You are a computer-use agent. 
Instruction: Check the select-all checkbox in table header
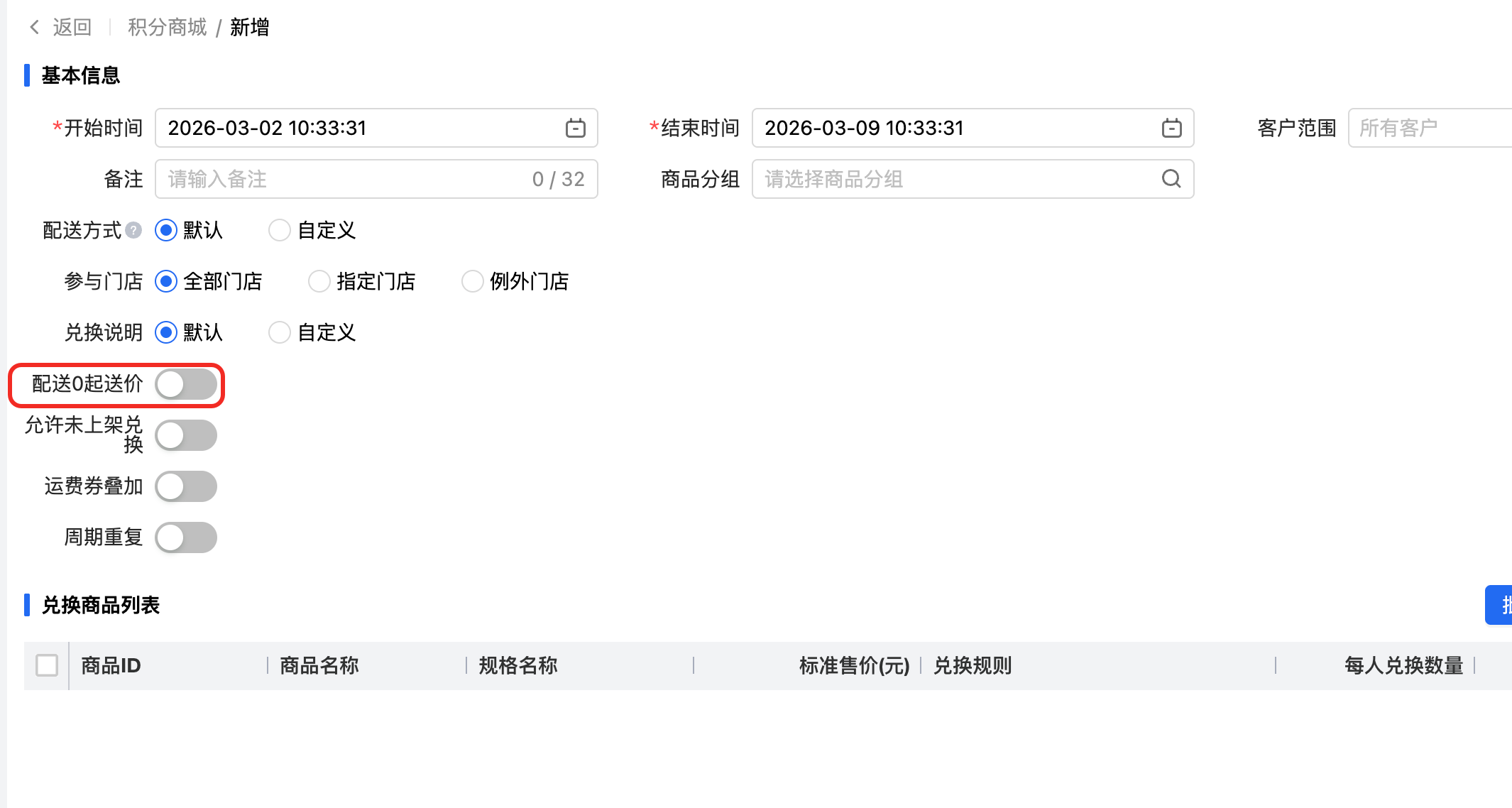[47, 665]
